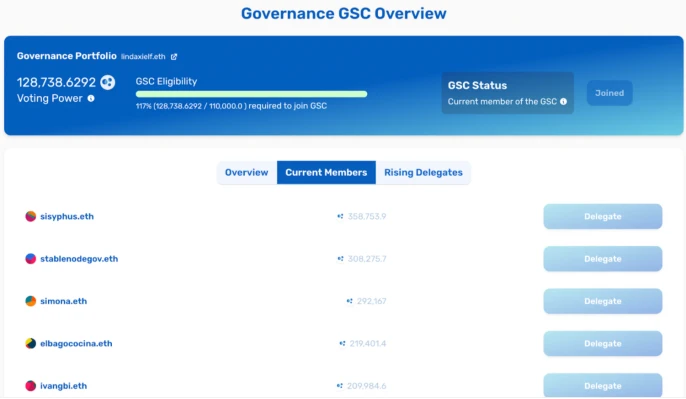The image size is (686, 399).
Task: Click the lindaxielf.eth address link
Action: click(143, 57)
